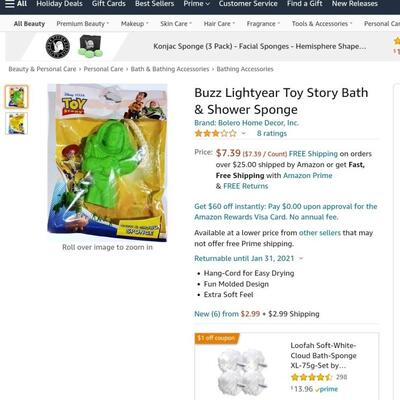Click New (6) from $2.99 offer link
This screenshot has height=400, width=400.
click(227, 314)
